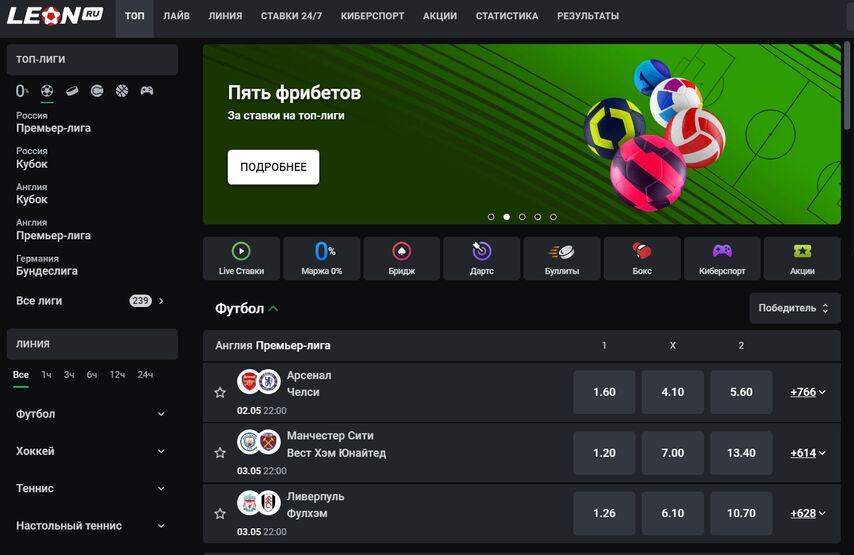
Task: Open the Дартс tile
Action: pyautogui.click(x=481, y=258)
